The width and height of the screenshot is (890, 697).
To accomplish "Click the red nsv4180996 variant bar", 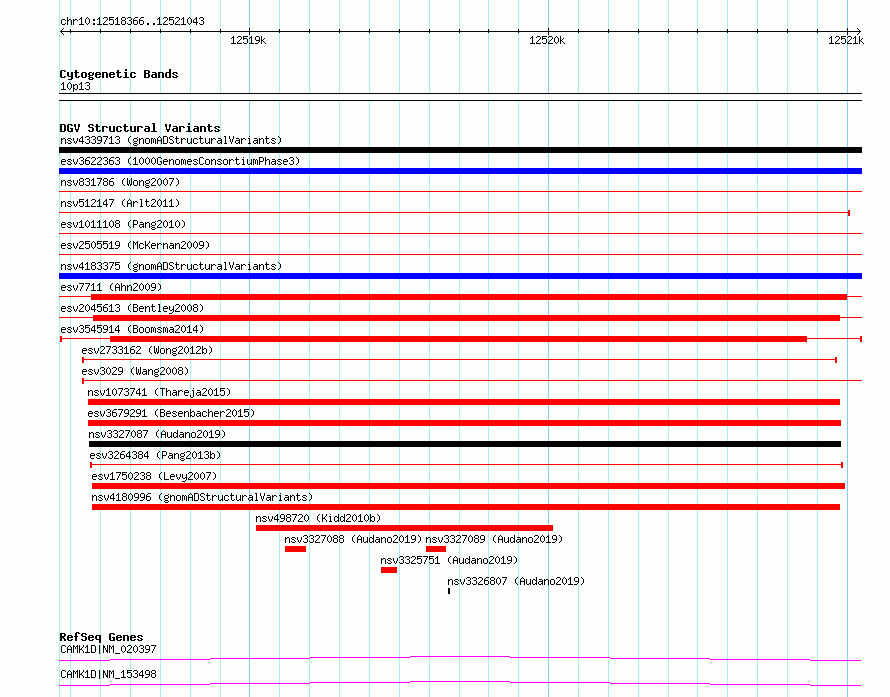I will pyautogui.click(x=466, y=507).
